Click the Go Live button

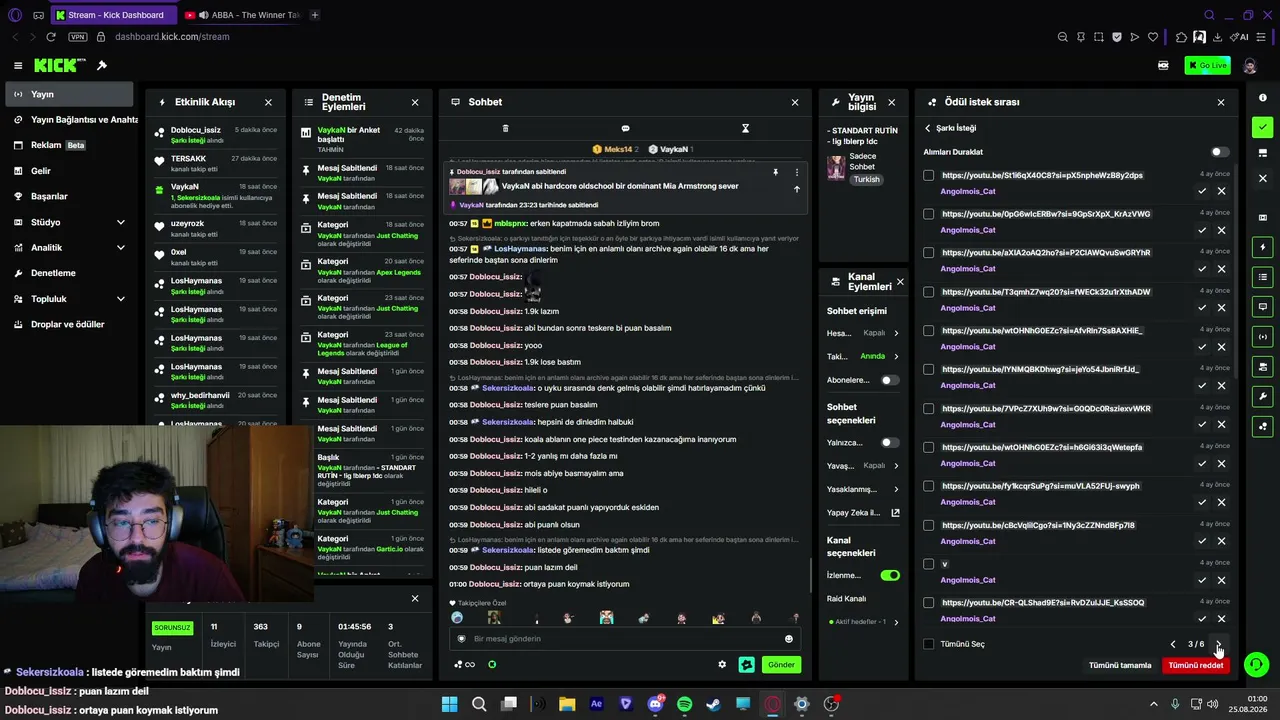1207,65
